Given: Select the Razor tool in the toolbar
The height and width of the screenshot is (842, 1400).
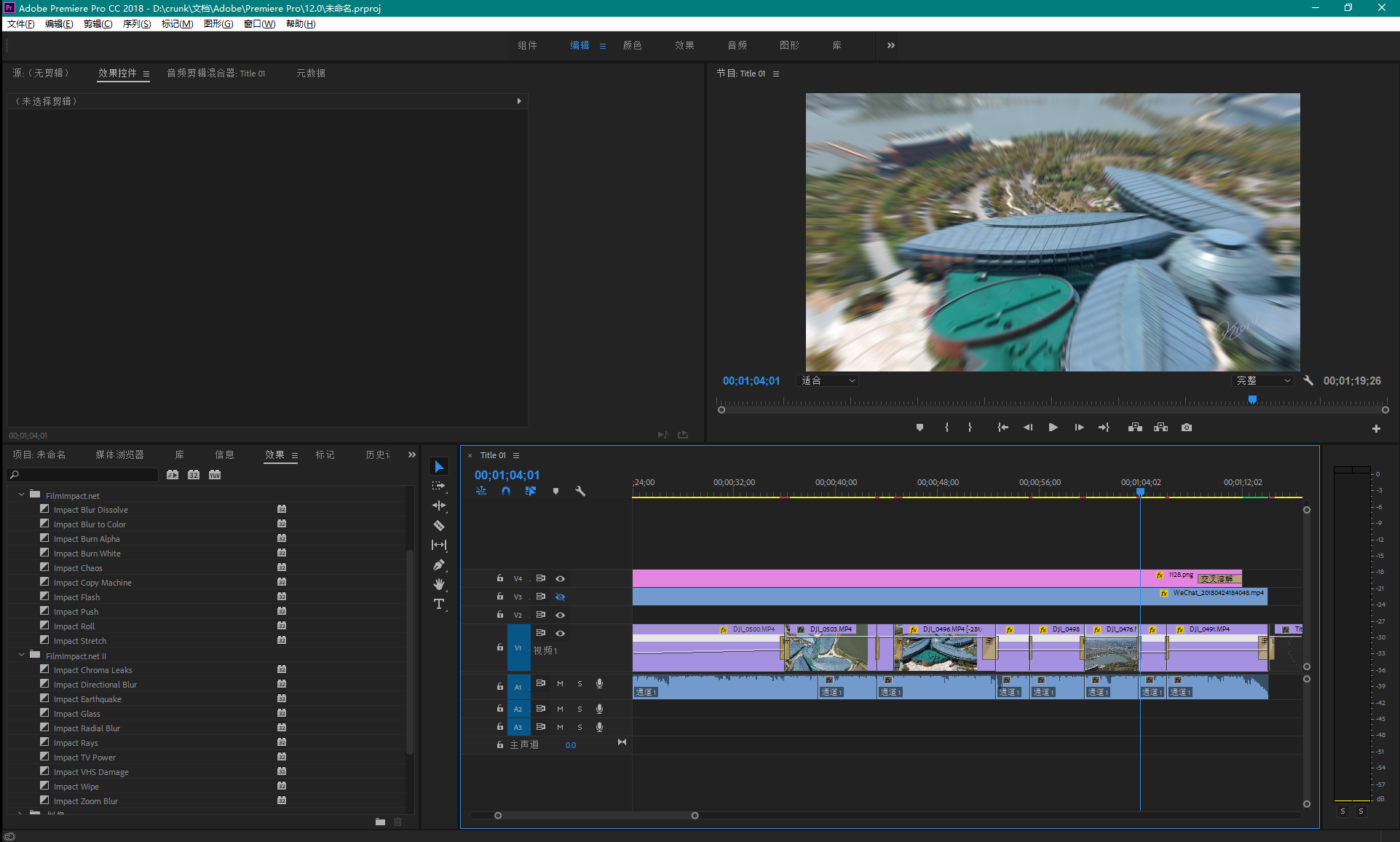Looking at the screenshot, I should [x=439, y=525].
